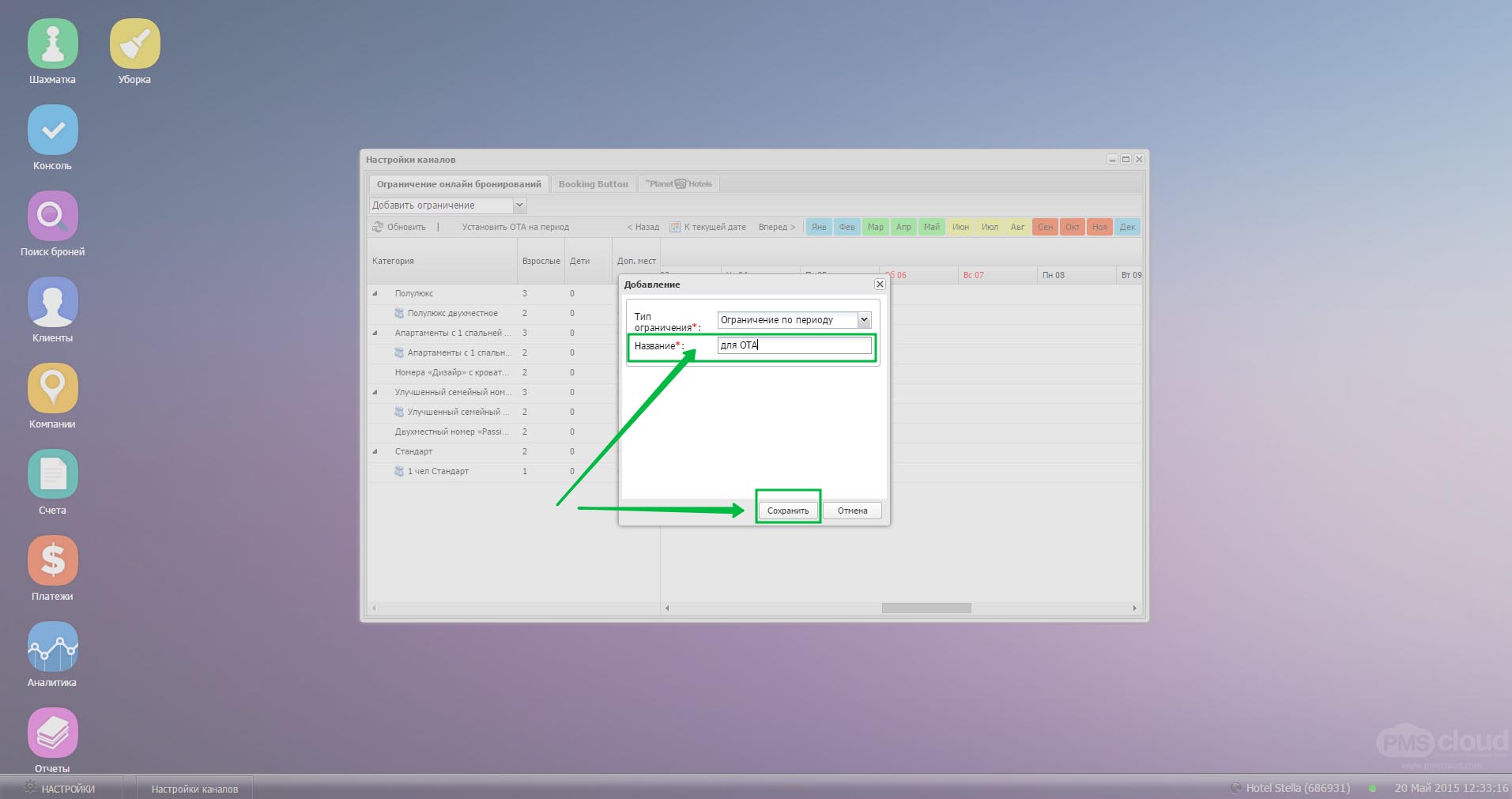The height and width of the screenshot is (799, 1512).
Task: Select Мар month swatch
Action: [x=876, y=227]
